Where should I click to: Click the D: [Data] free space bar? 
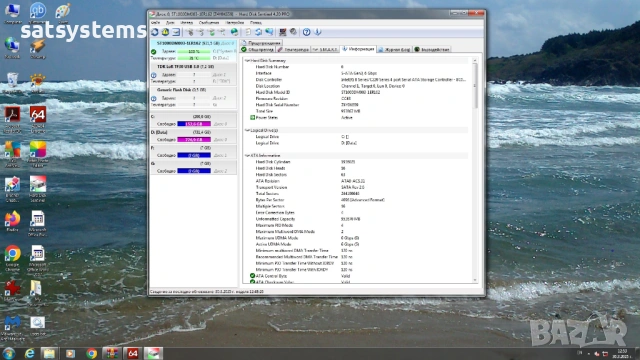coord(194,140)
